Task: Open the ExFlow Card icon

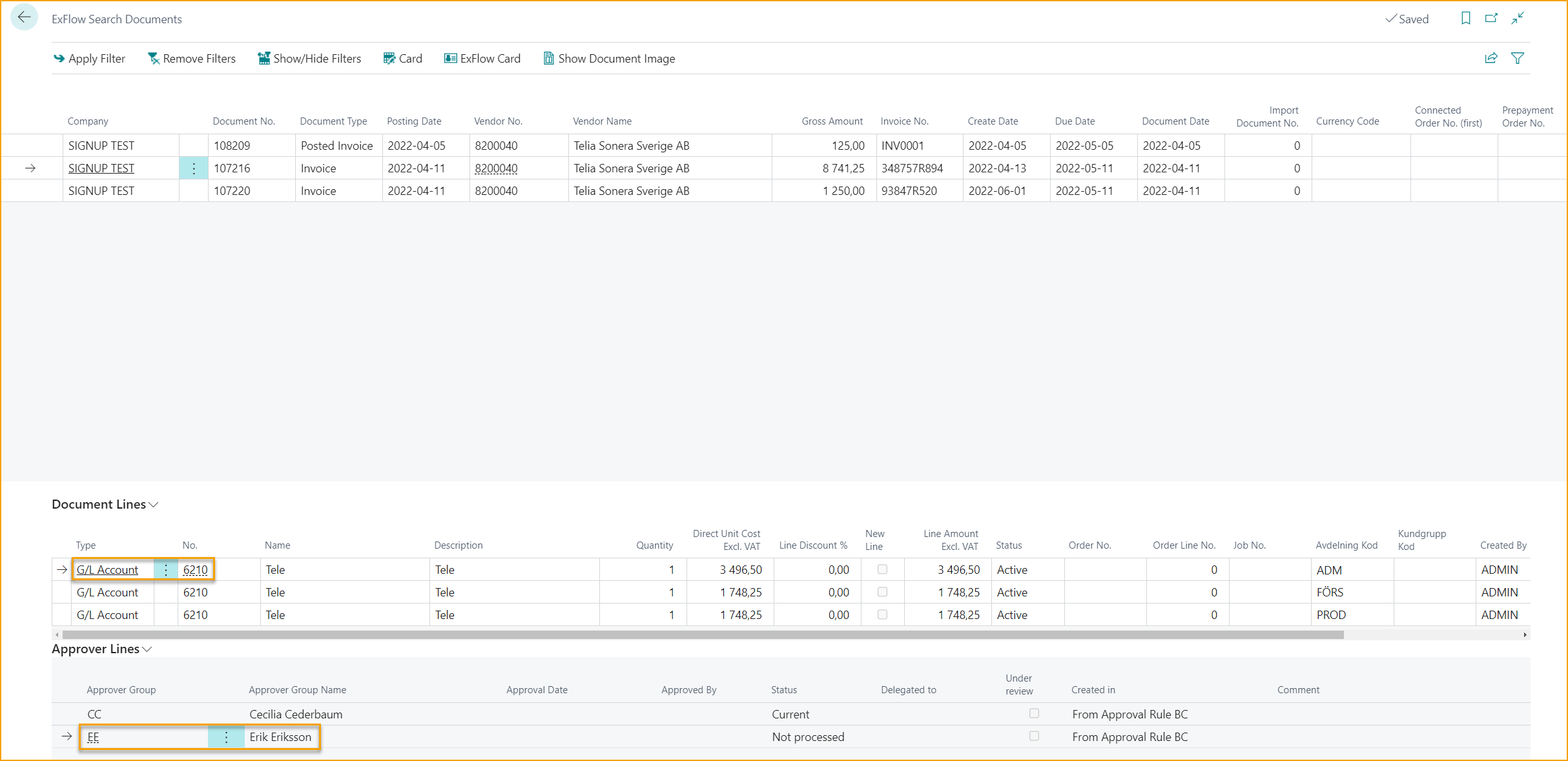Action: pyautogui.click(x=450, y=58)
